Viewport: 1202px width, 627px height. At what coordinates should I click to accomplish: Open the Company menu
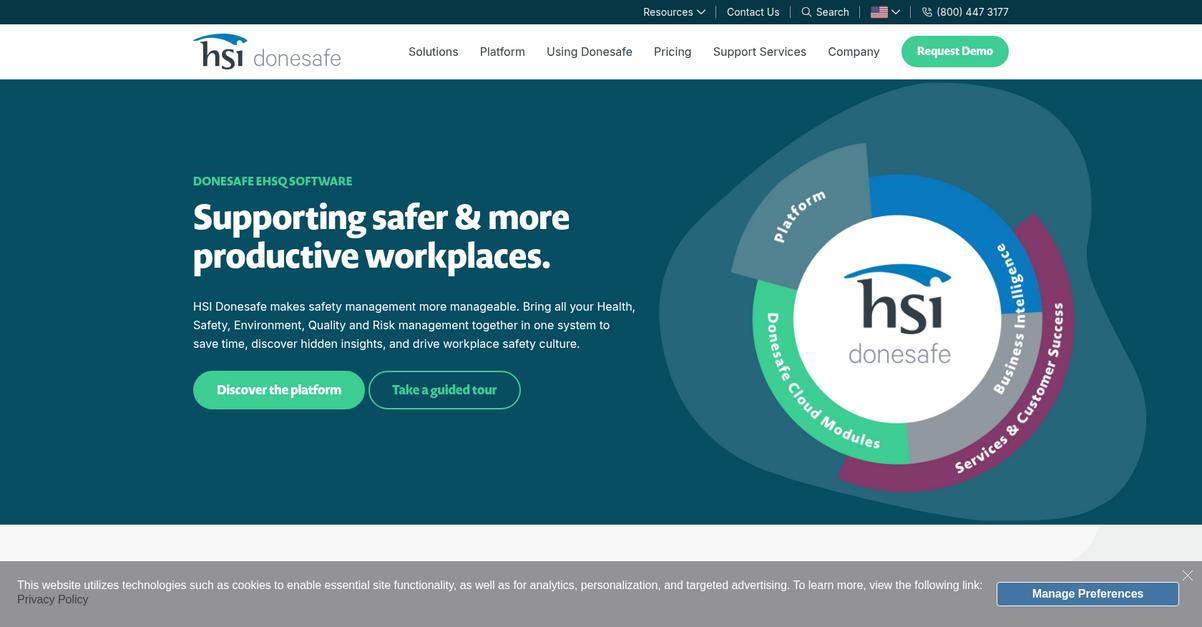point(853,52)
